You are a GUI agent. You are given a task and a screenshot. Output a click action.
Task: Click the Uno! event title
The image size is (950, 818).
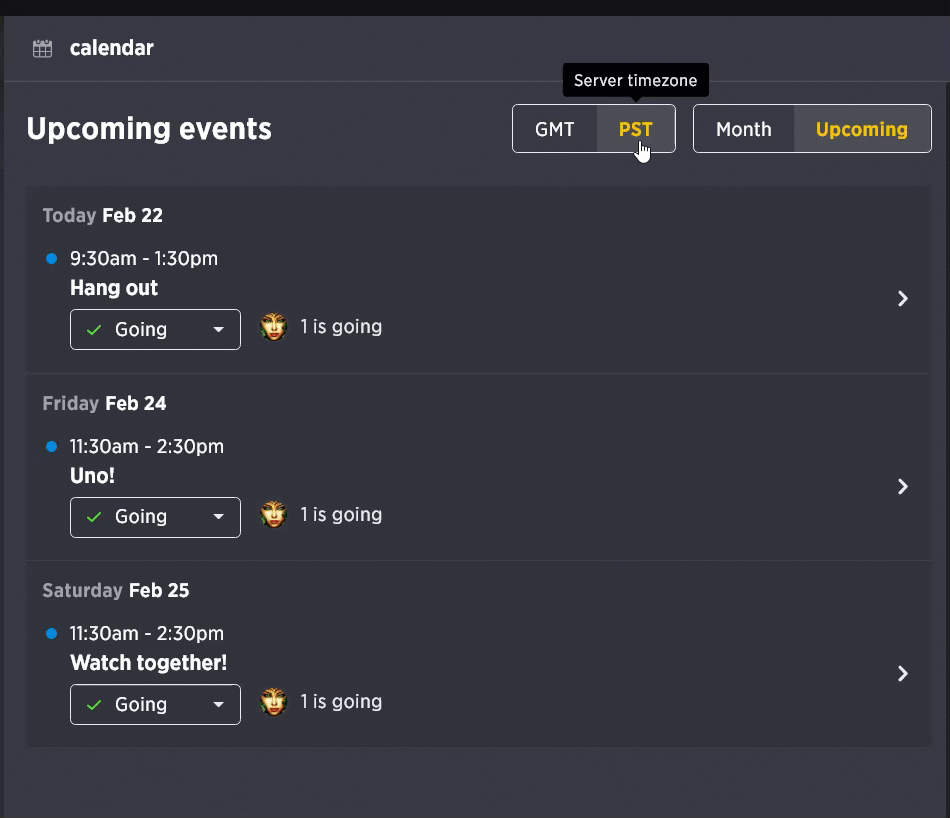[x=92, y=476]
